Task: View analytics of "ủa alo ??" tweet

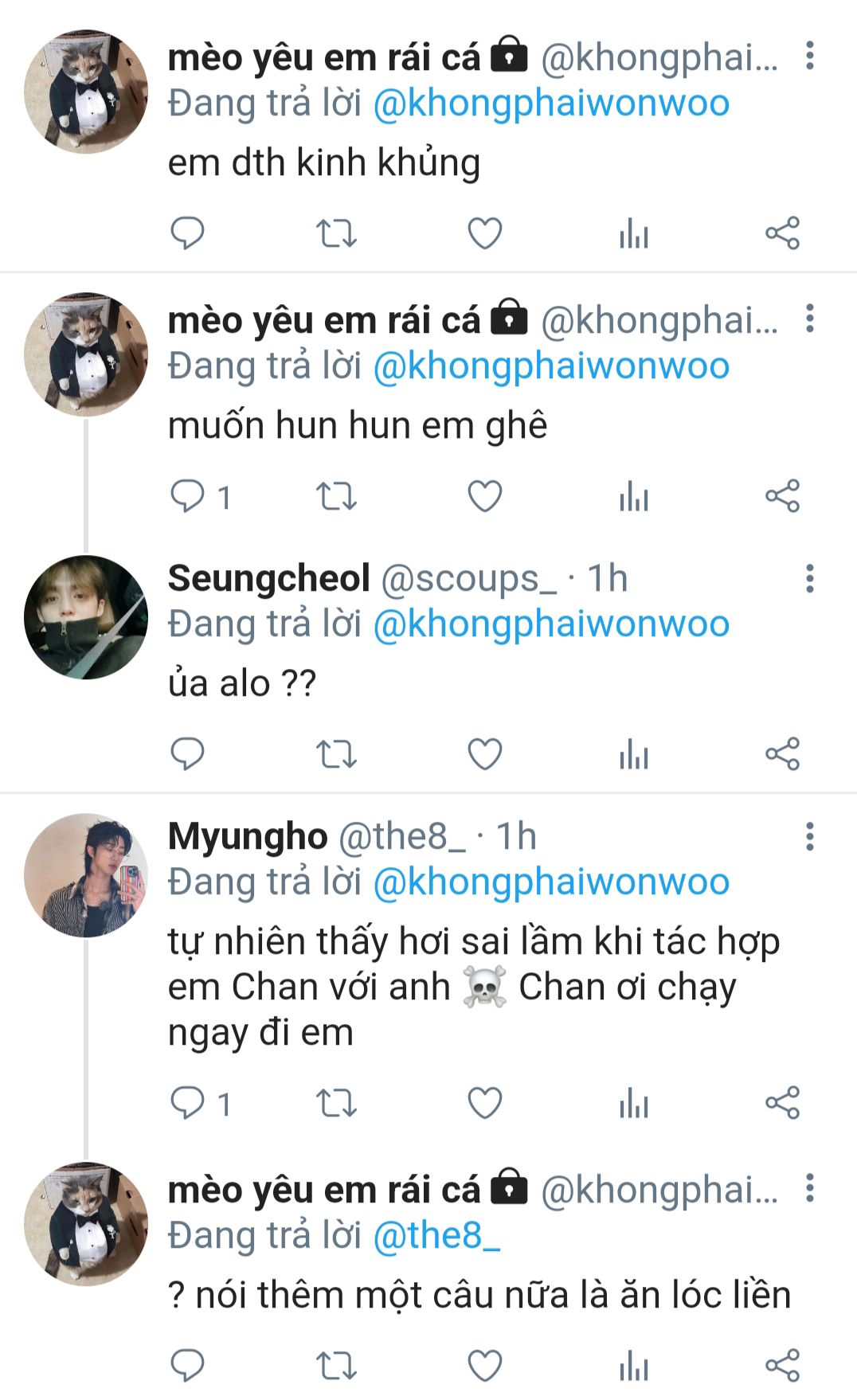Action: (634, 753)
